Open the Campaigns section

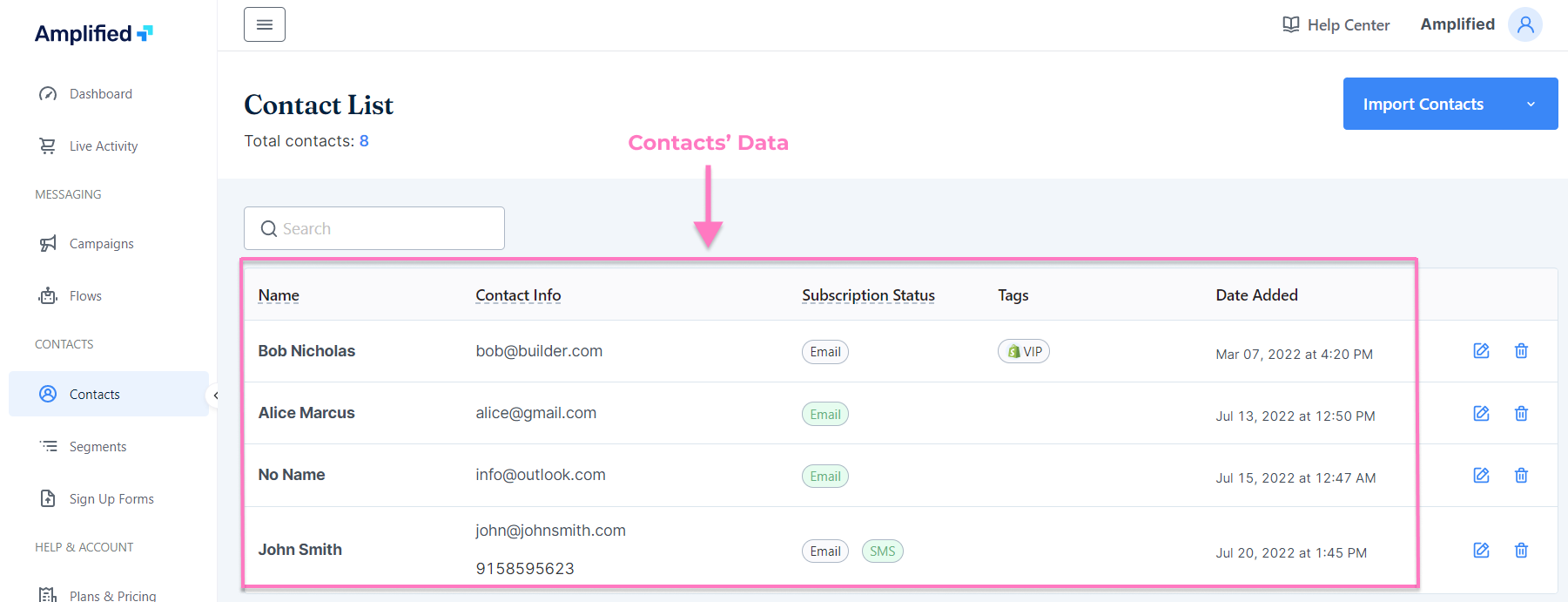(102, 244)
